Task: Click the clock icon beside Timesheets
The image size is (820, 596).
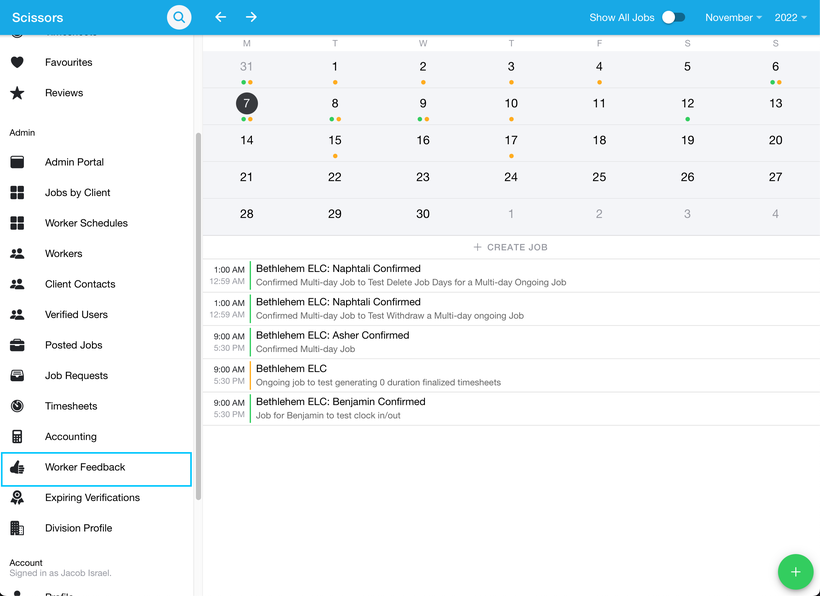Action: tap(17, 406)
